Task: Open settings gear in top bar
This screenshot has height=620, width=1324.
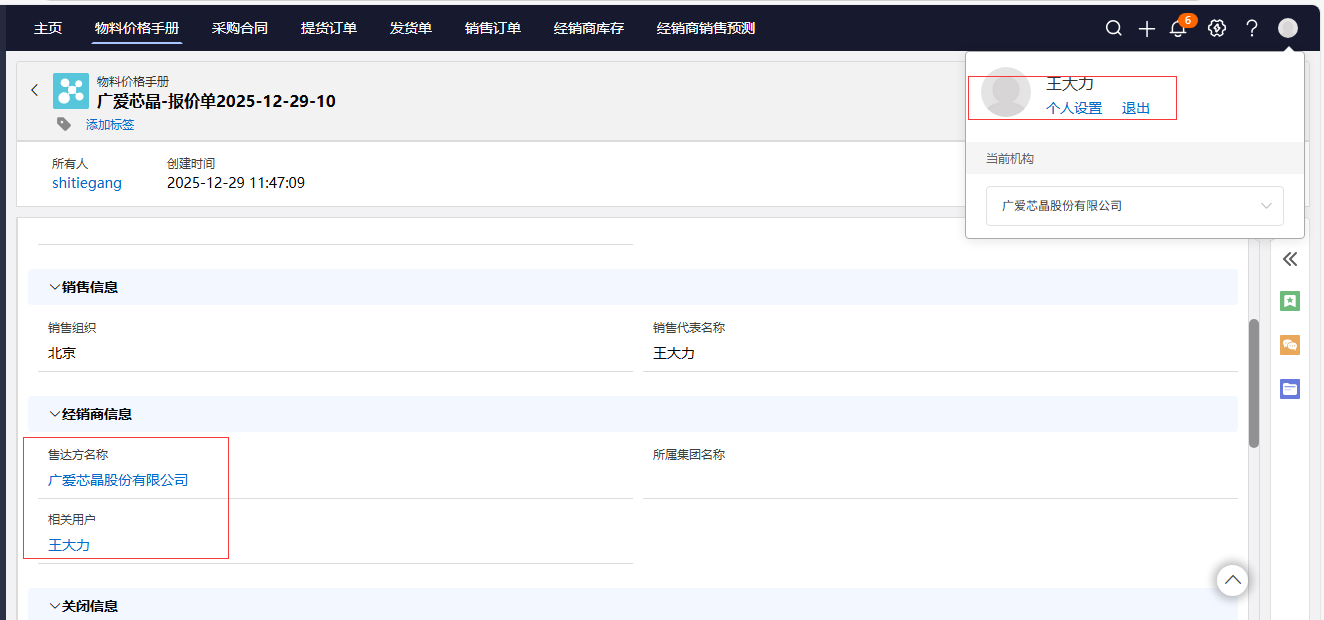Action: (1217, 28)
